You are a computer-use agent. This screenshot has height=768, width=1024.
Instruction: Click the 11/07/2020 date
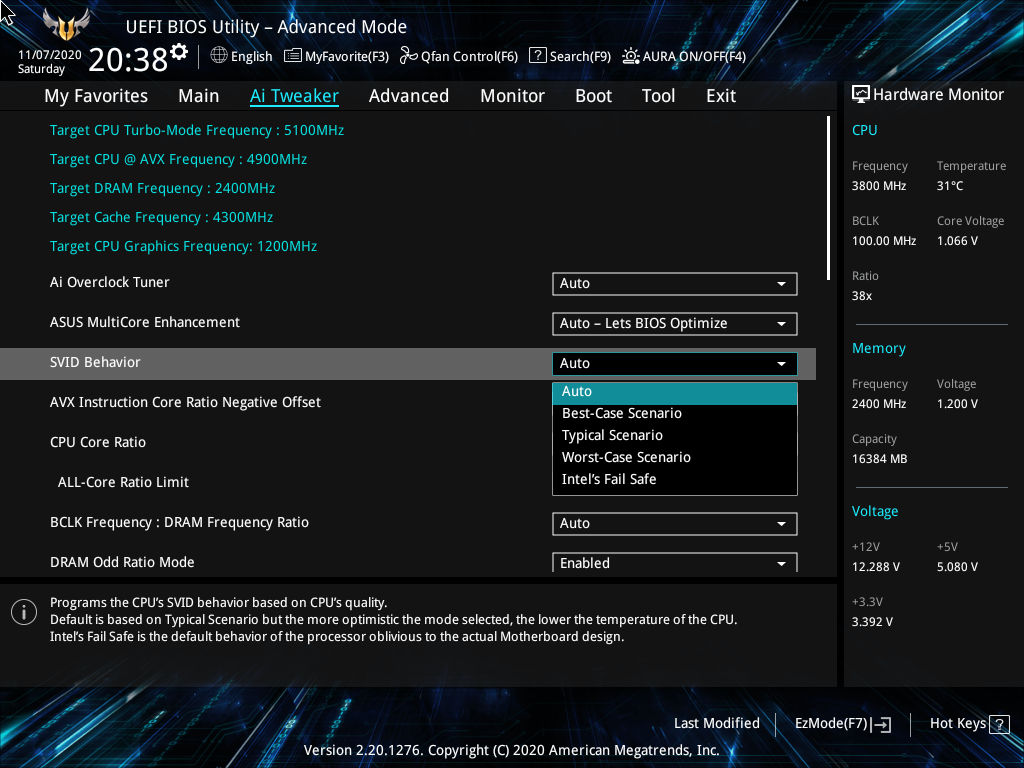pos(50,55)
